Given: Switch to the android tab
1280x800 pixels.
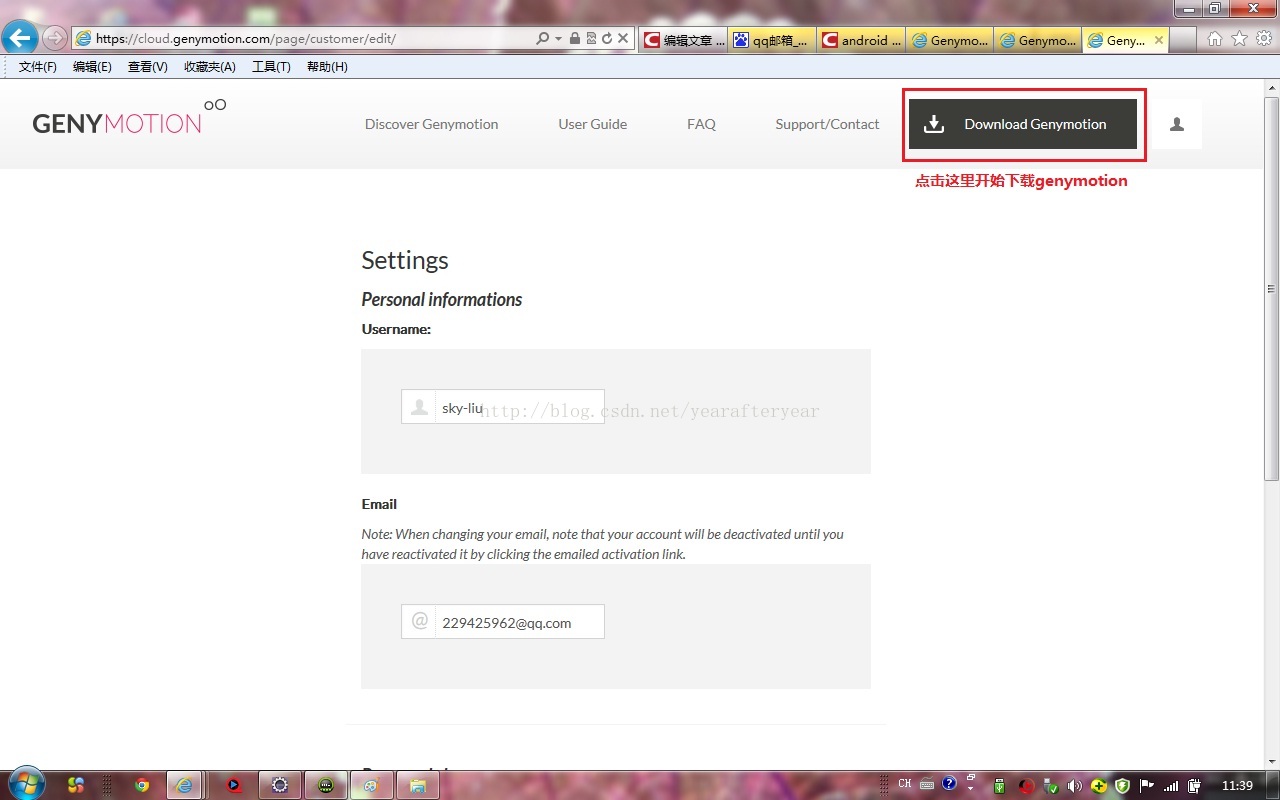Looking at the screenshot, I should click(x=860, y=40).
